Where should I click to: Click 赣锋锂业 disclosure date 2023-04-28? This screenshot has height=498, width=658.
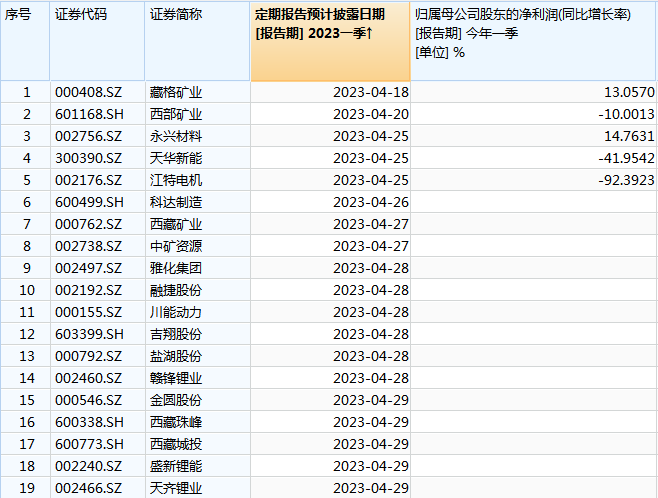tap(371, 378)
